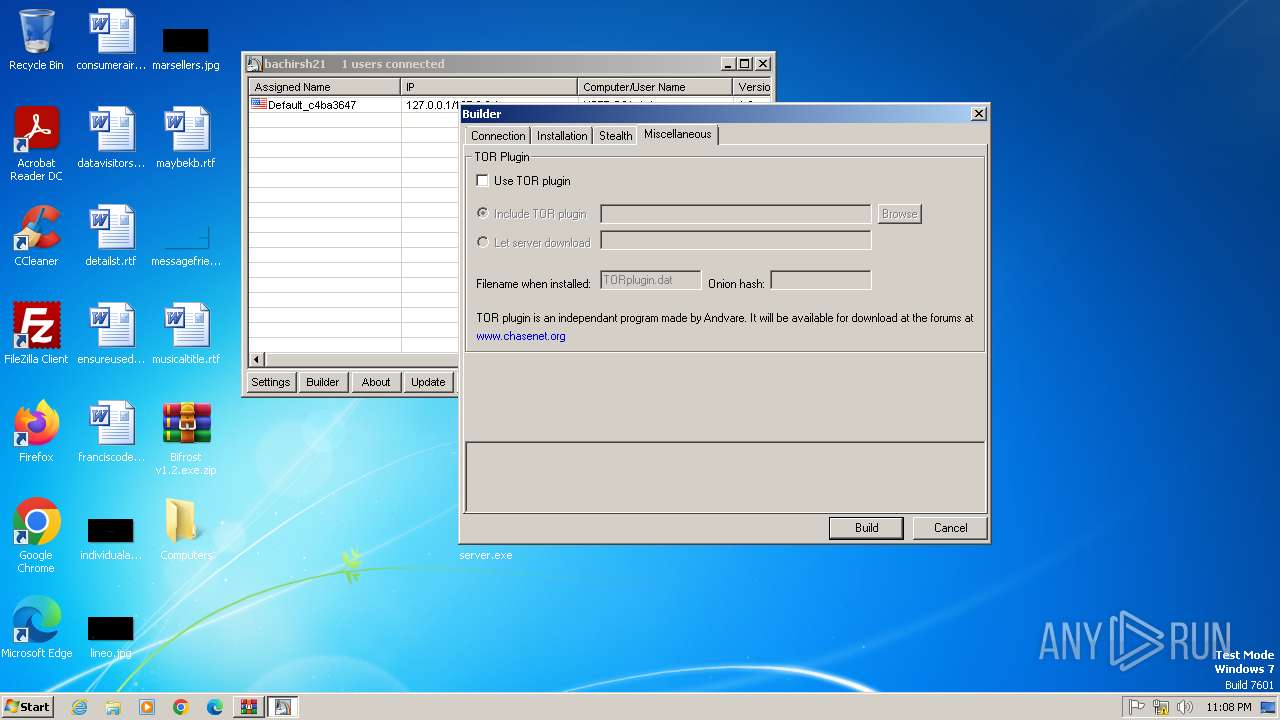1280x720 pixels.
Task: Open detailst.rtf desktop file
Action: (x=111, y=237)
